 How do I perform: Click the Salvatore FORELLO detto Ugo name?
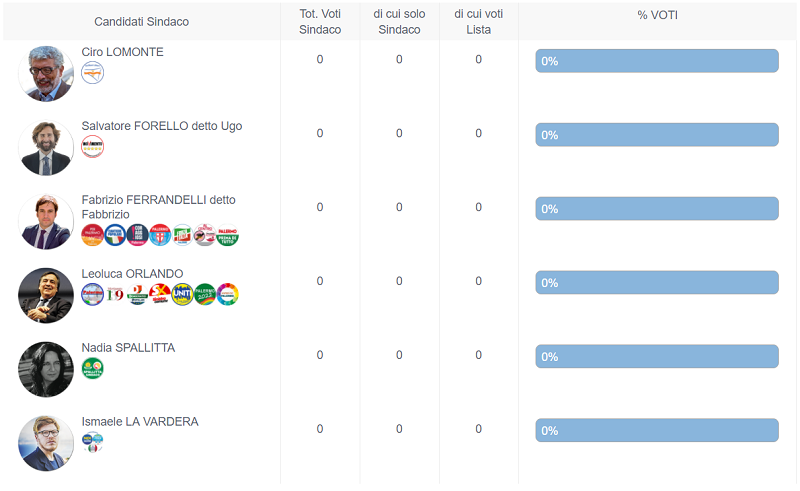[161, 126]
